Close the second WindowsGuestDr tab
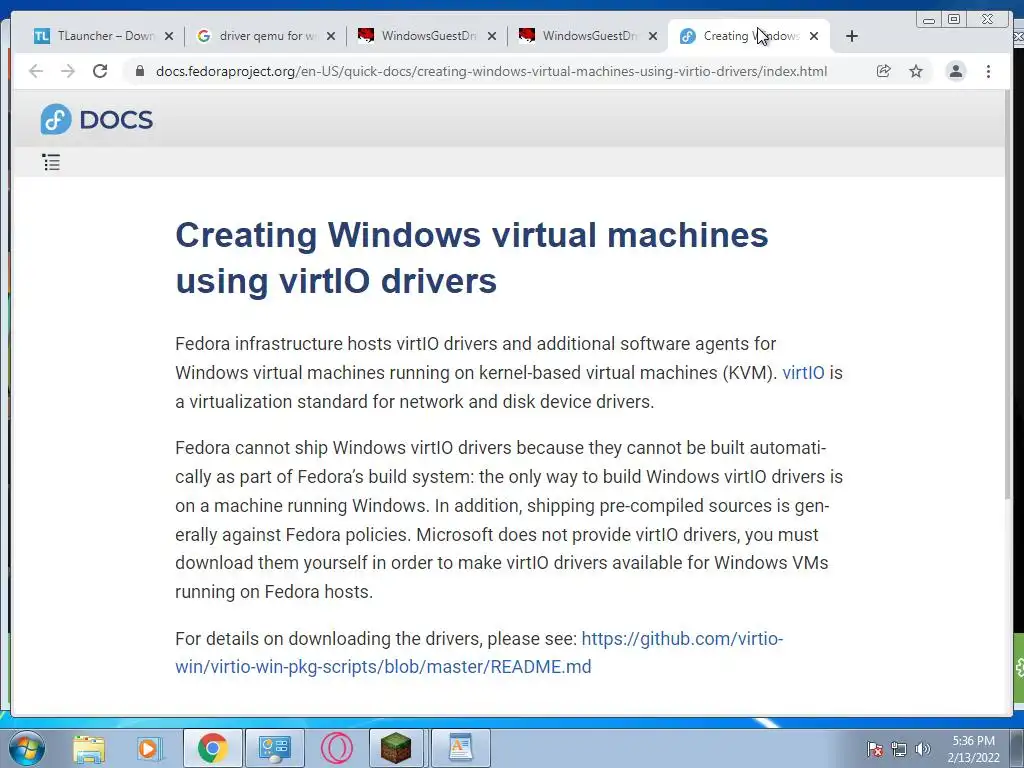This screenshot has width=1024, height=768. pos(653,36)
